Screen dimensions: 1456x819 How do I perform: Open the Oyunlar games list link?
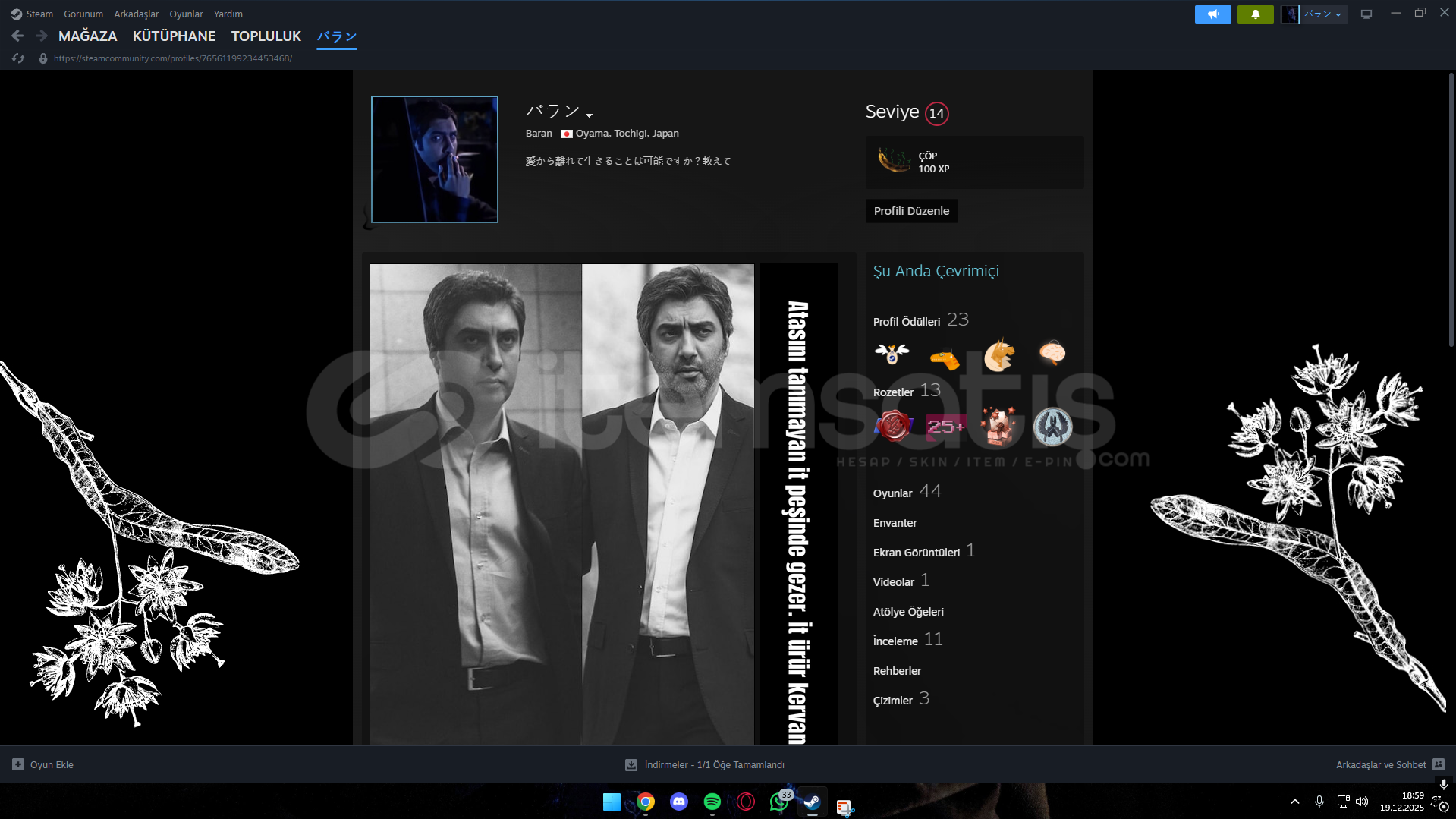[x=892, y=493]
